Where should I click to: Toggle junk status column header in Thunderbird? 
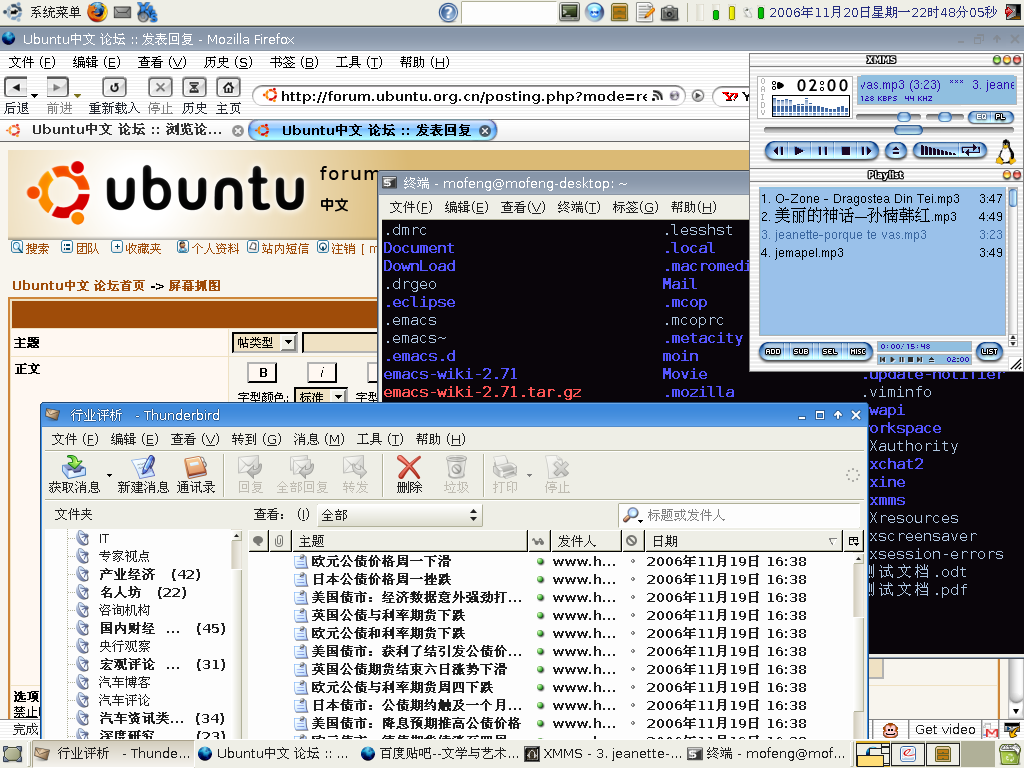click(x=632, y=541)
